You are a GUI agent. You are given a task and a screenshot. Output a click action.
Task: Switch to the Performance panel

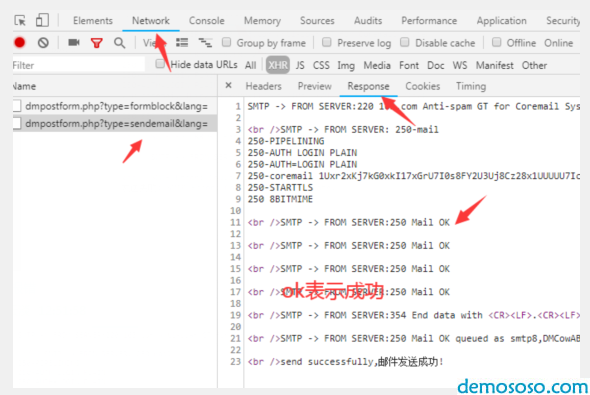pyautogui.click(x=429, y=21)
